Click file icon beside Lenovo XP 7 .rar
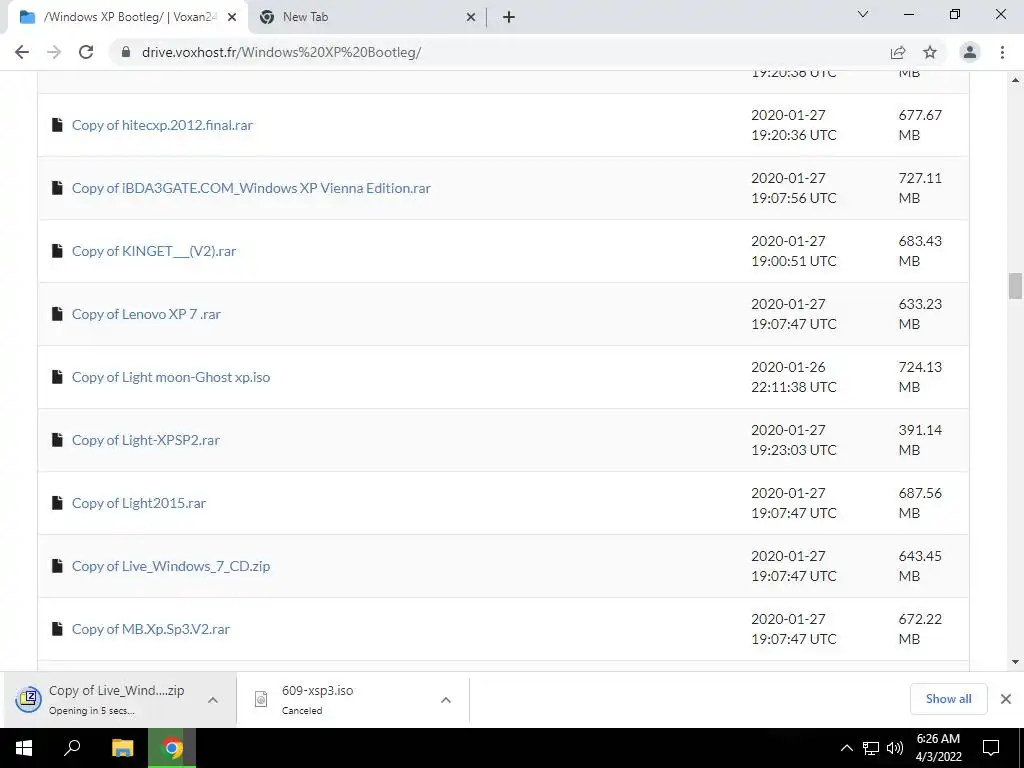Viewport: 1024px width, 768px height. pos(57,314)
